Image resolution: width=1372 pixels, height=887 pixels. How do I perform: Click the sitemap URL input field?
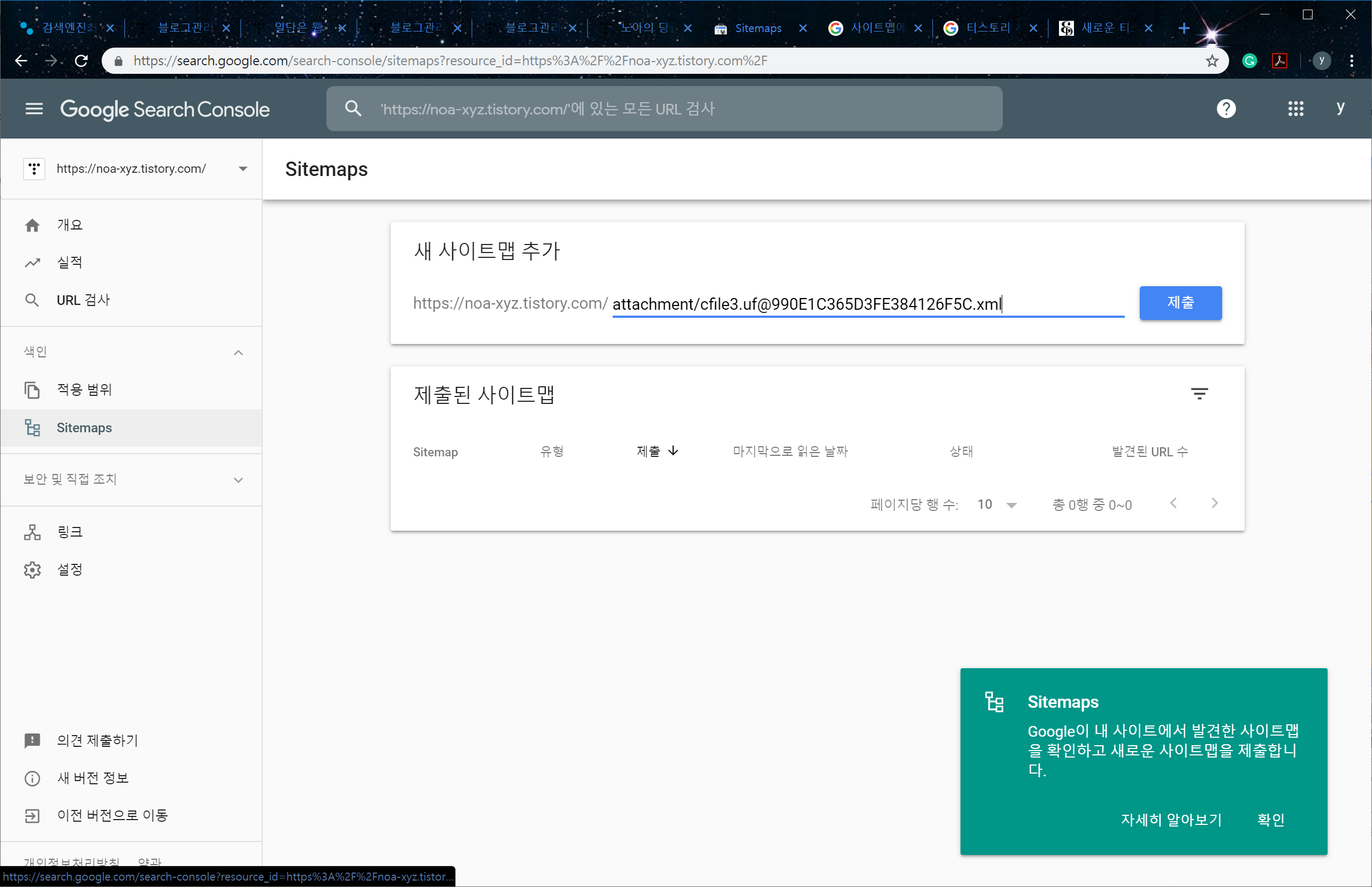864,303
